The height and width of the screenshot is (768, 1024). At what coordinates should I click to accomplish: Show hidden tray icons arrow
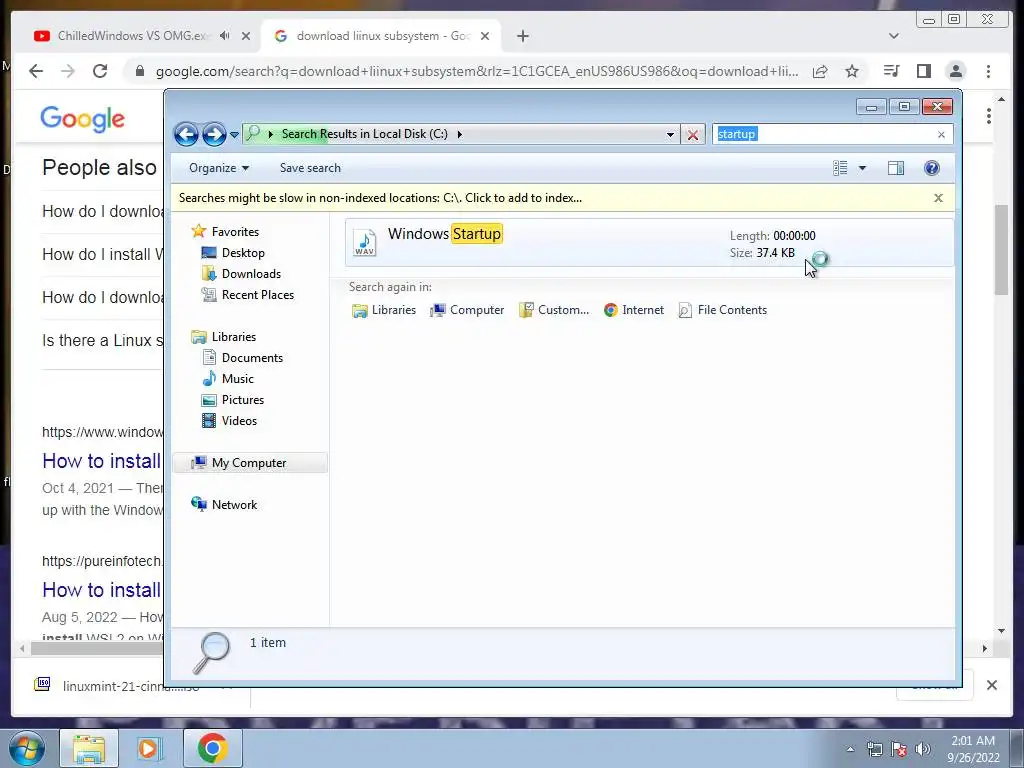pyautogui.click(x=850, y=749)
